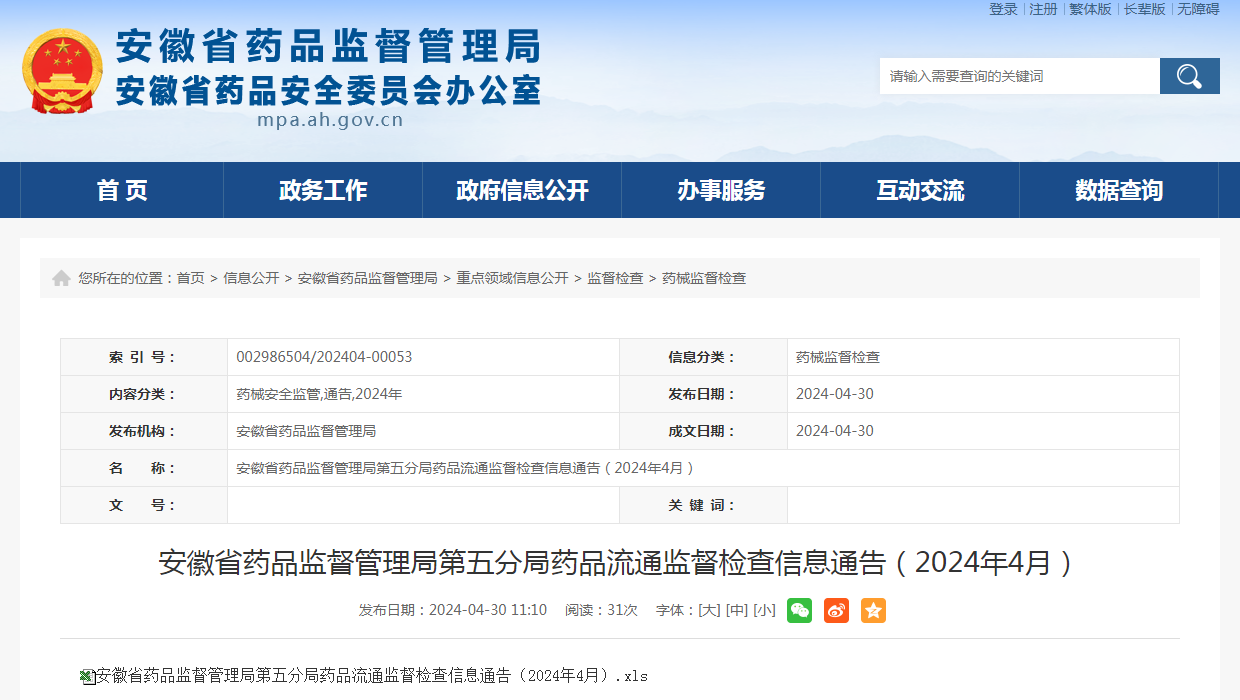Click the orange star favorite icon
Screen dimensions: 1240x700
[x=873, y=610]
